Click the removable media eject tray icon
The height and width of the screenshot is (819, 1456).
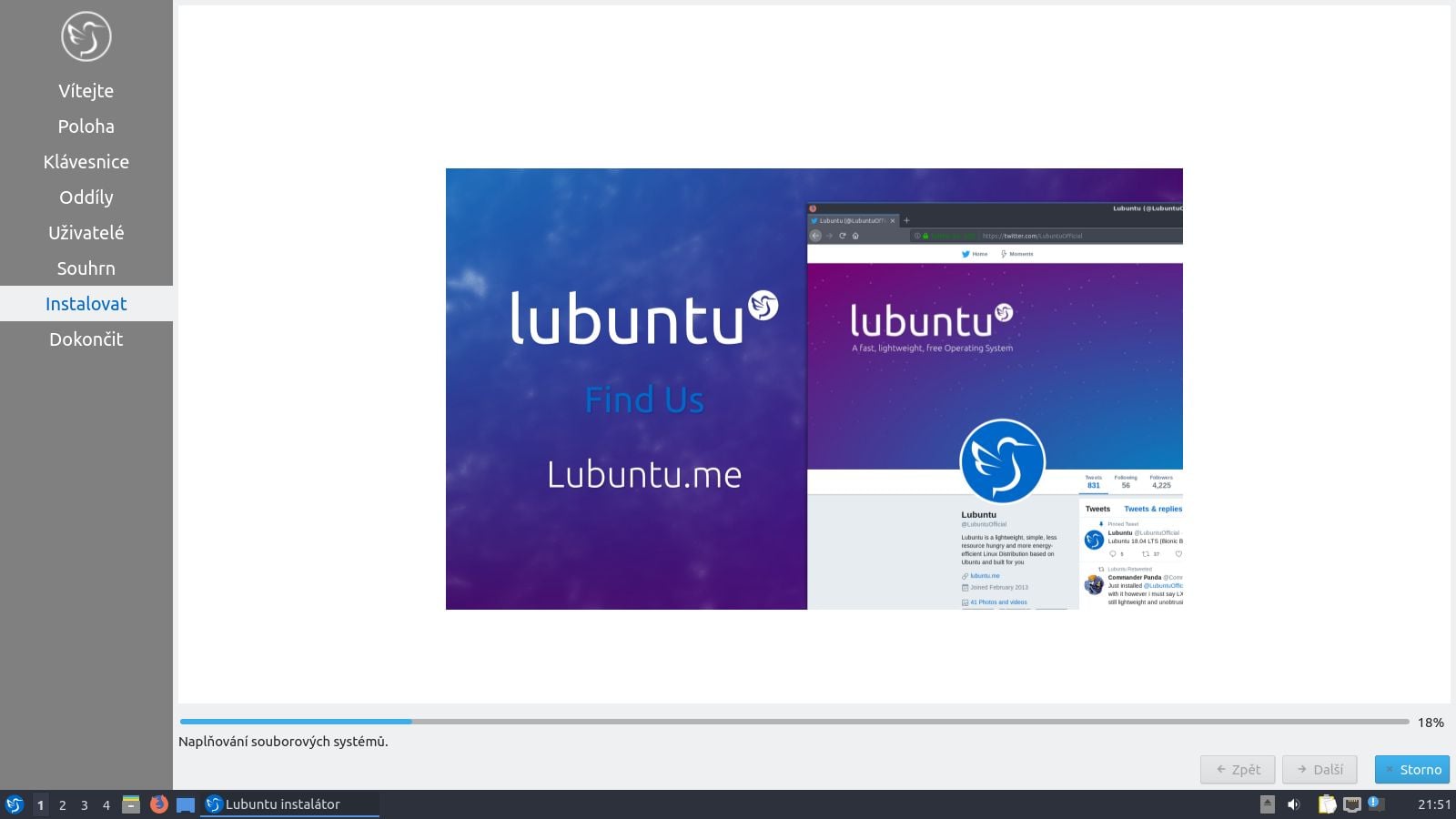(x=1266, y=804)
